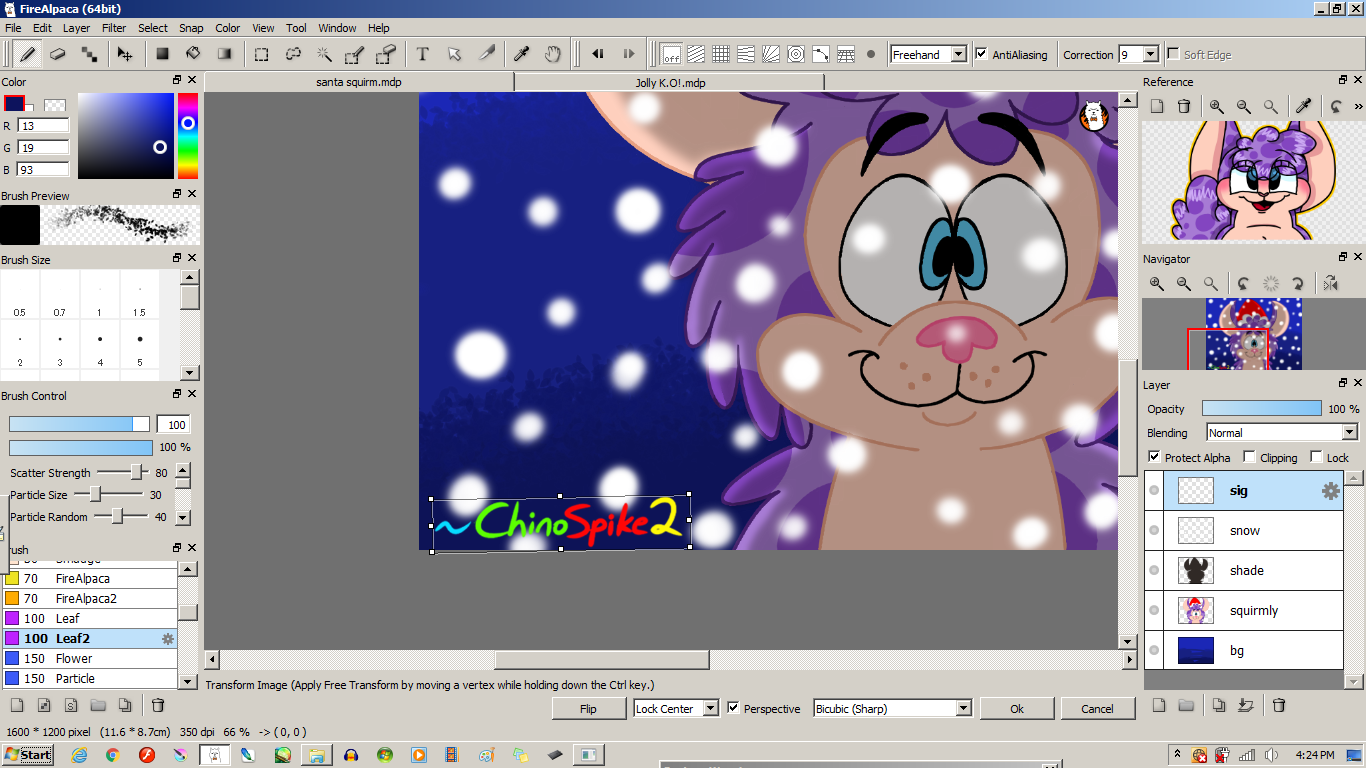This screenshot has height=768, width=1366.
Task: Zoom in on the Reference panel
Action: click(1216, 106)
